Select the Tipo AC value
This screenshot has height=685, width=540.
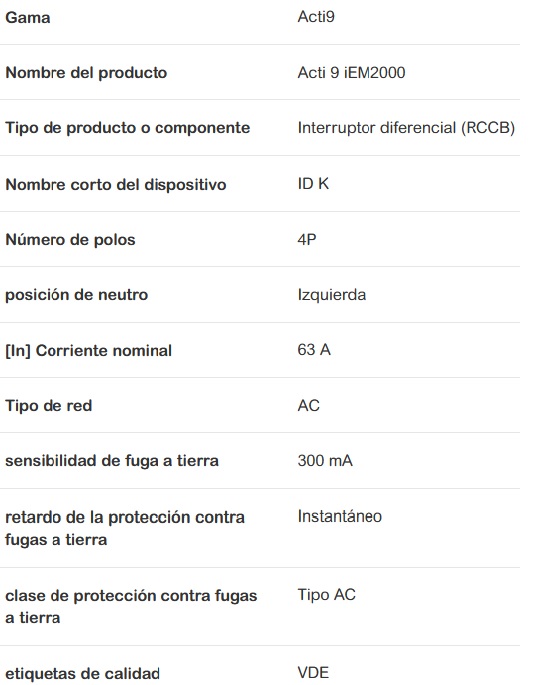tap(326, 595)
